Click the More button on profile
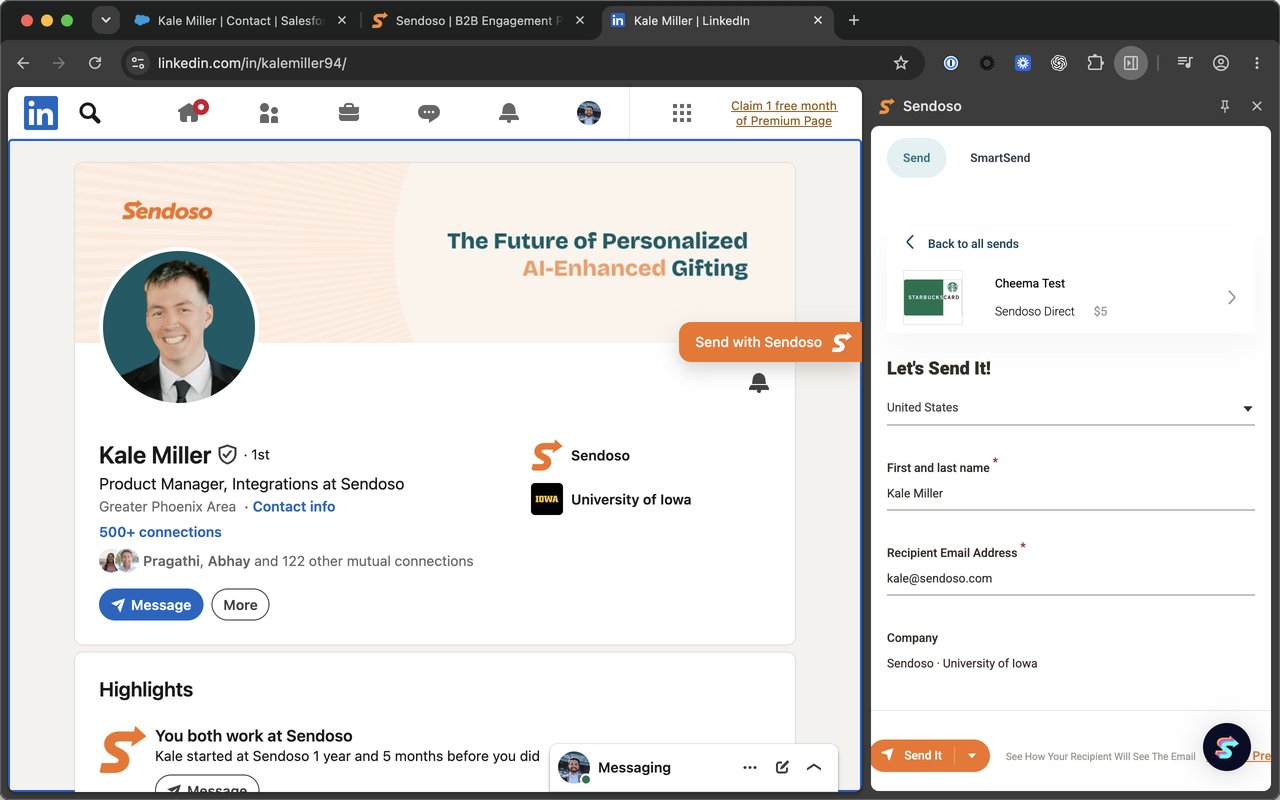This screenshot has height=800, width=1280. (x=240, y=605)
